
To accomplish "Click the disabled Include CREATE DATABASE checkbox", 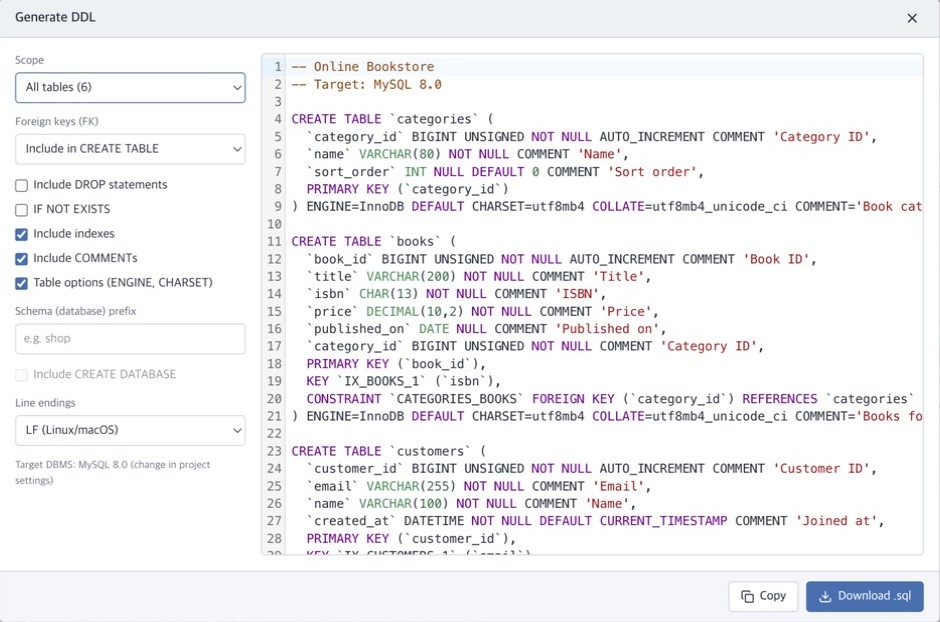I will tap(22, 375).
